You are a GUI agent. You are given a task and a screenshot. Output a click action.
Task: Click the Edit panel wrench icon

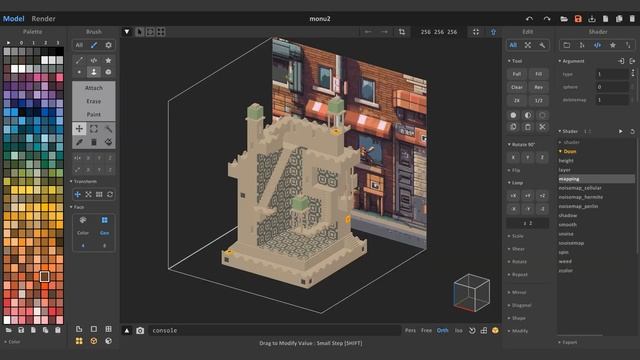[542, 45]
